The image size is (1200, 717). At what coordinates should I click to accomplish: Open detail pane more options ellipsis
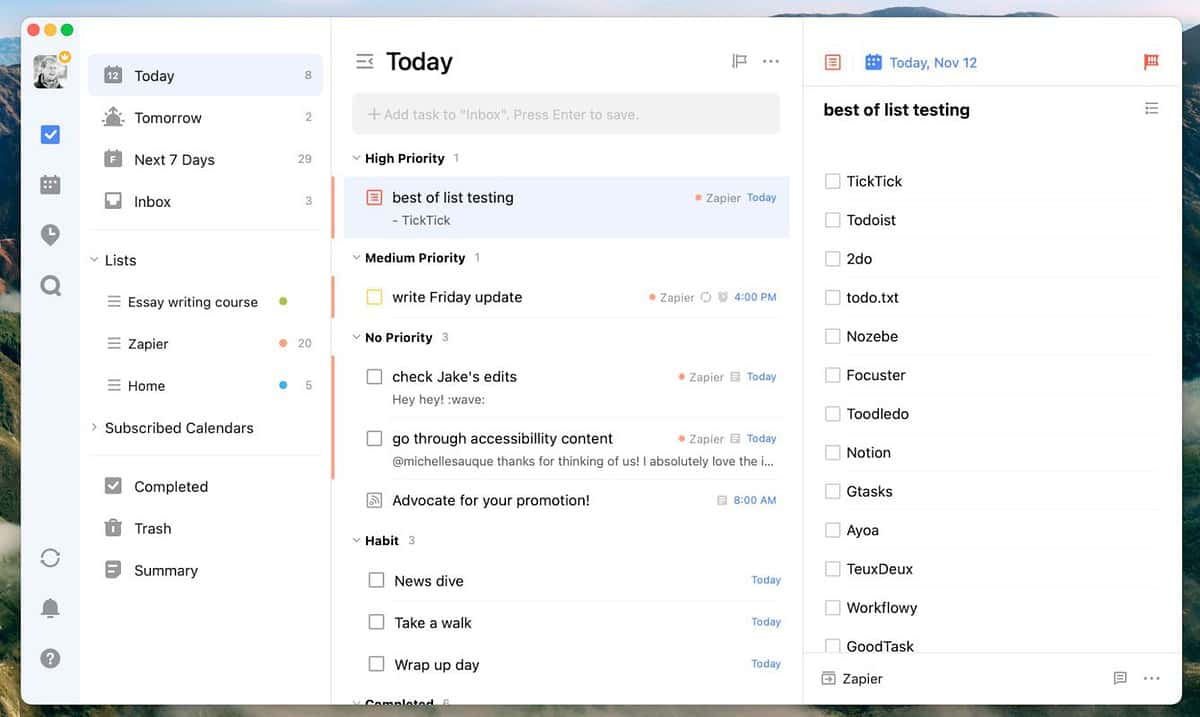click(x=1151, y=678)
